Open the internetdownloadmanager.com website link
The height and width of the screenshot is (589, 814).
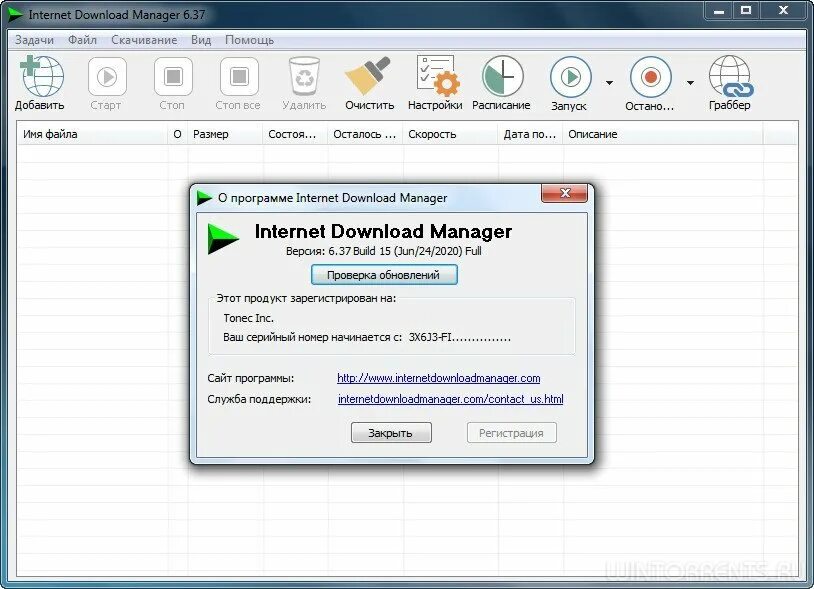click(x=439, y=378)
